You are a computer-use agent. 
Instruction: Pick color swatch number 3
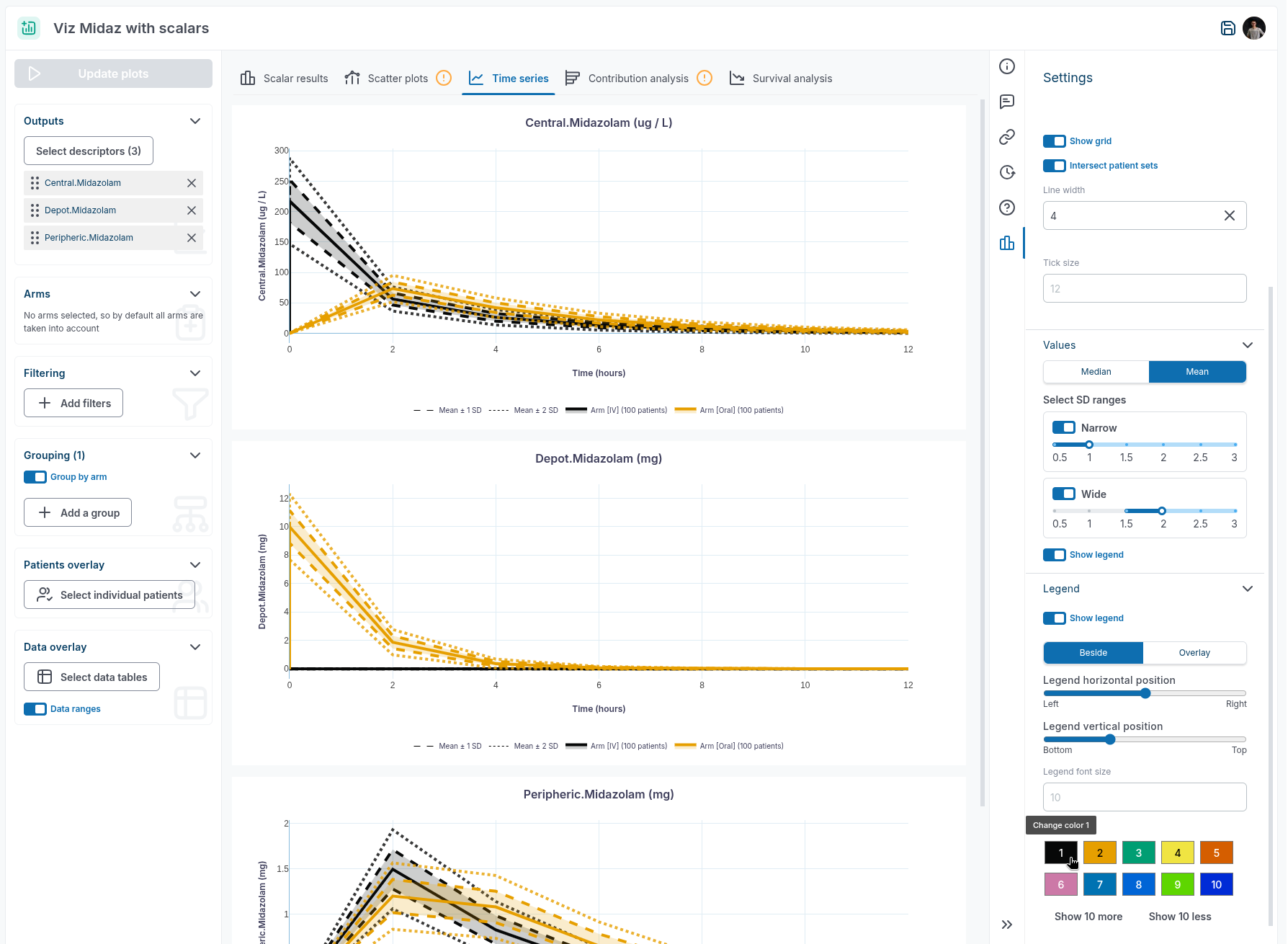coord(1138,852)
